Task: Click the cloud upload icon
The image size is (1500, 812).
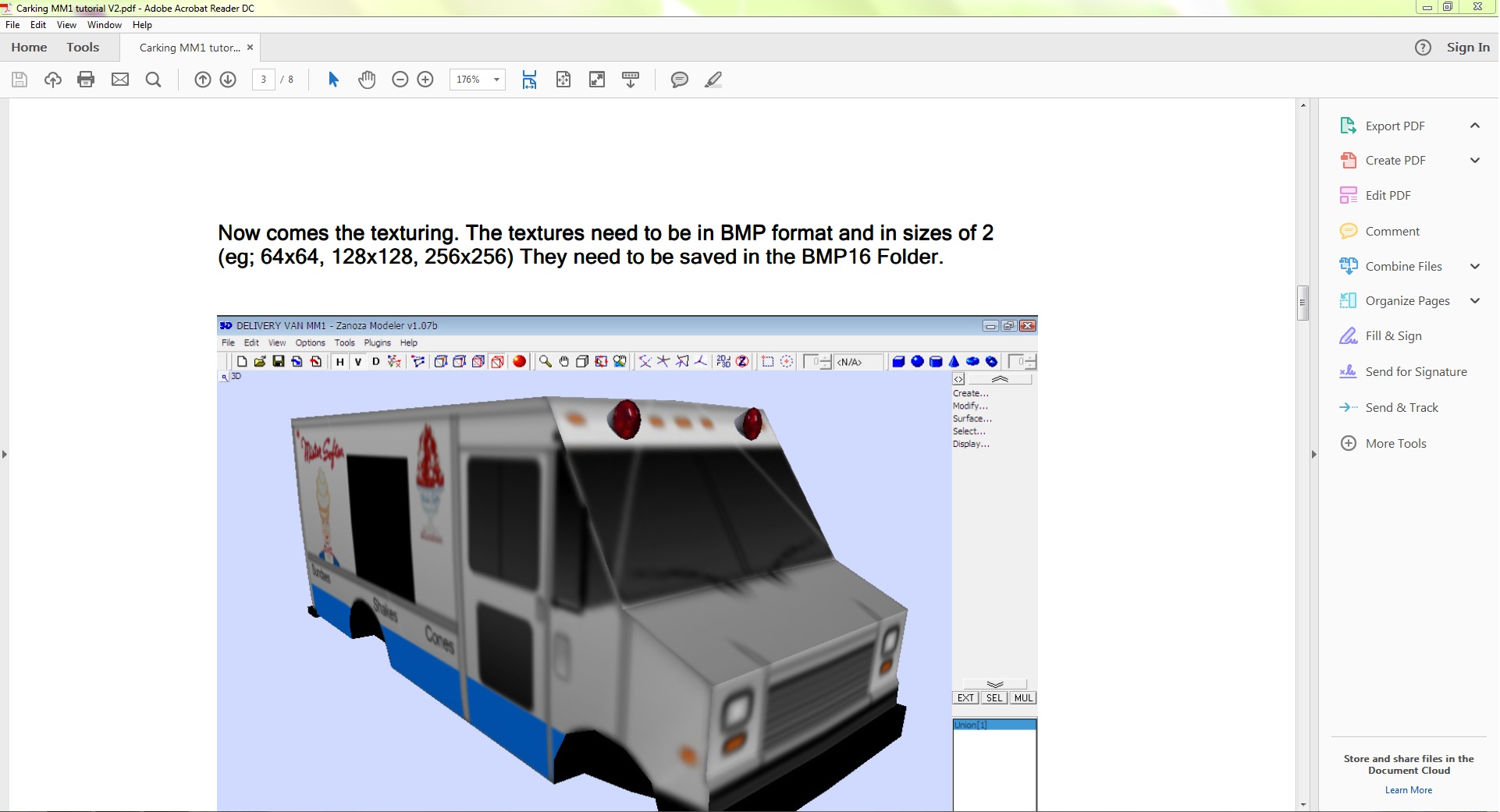Action: click(x=53, y=80)
